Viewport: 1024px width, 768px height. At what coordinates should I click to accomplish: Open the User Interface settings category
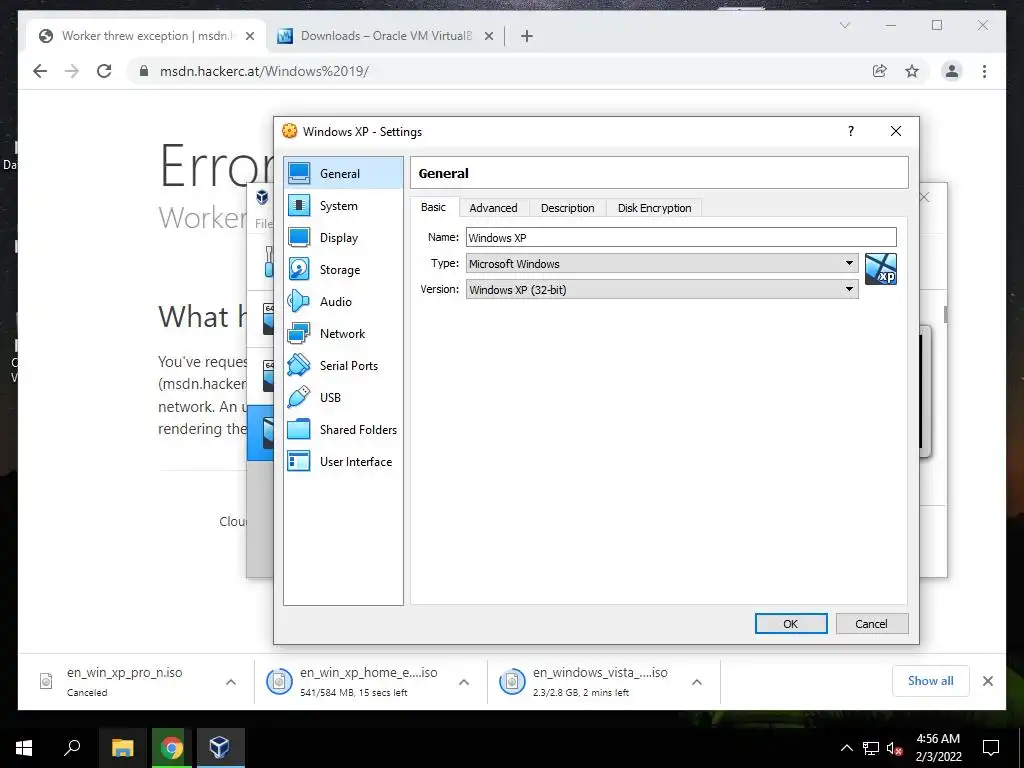[x=344, y=462]
